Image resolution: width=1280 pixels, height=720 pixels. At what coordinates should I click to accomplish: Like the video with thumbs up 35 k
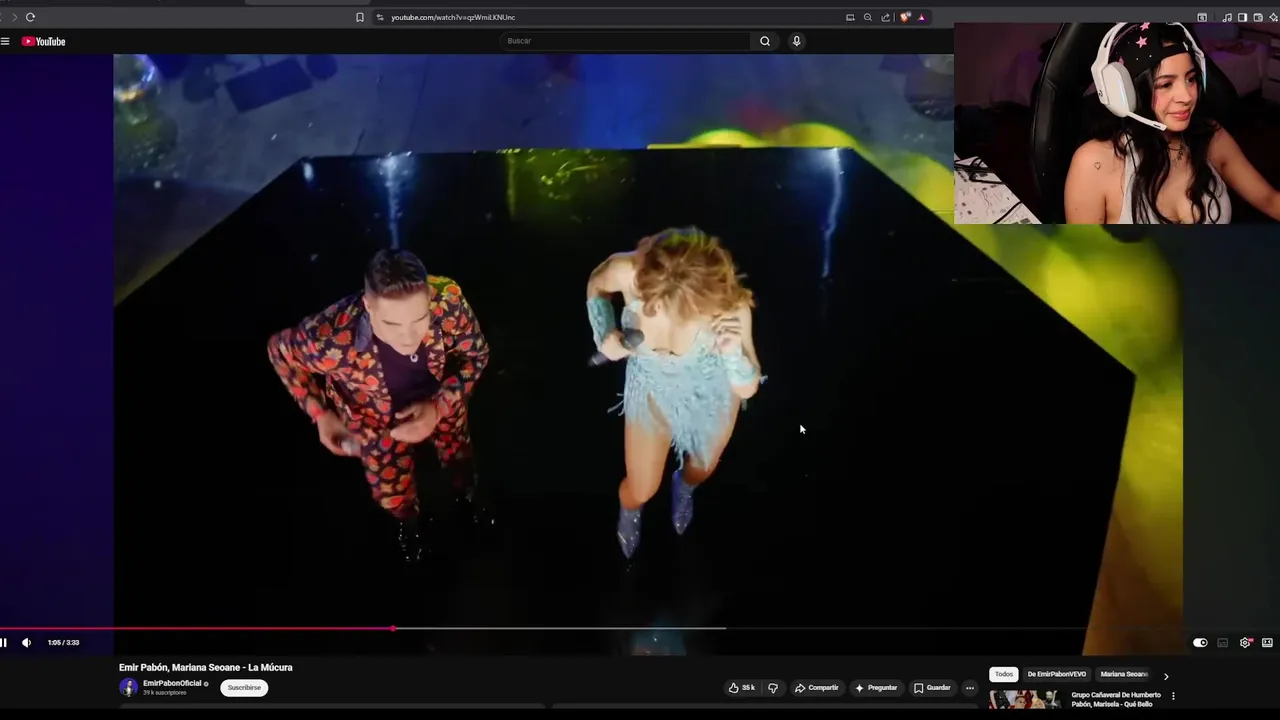coord(742,688)
